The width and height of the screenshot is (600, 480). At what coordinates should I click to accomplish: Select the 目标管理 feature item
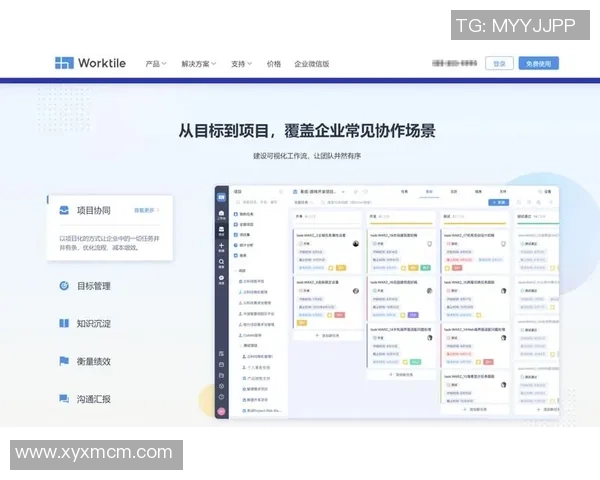pos(85,286)
